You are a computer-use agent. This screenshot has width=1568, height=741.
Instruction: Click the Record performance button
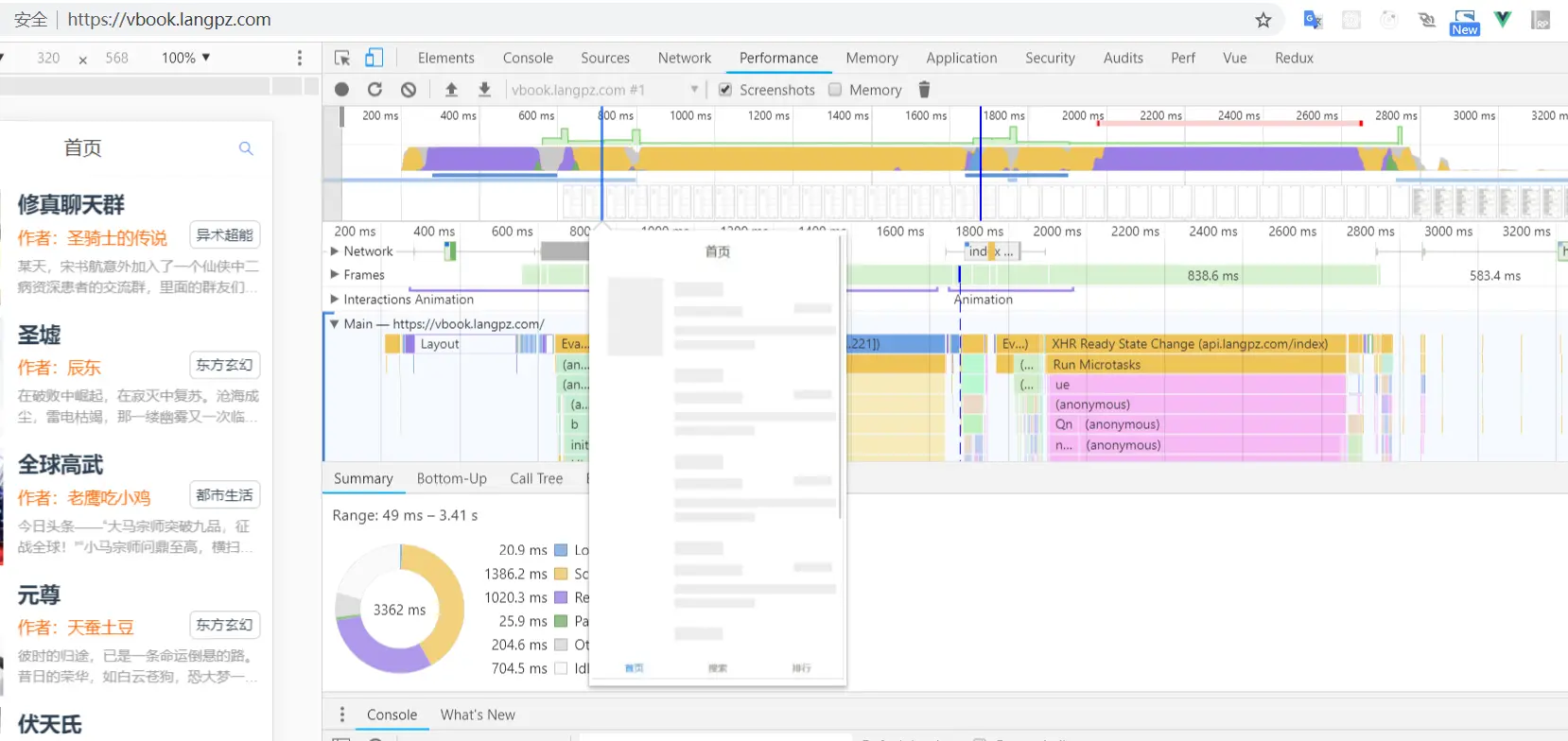342,90
